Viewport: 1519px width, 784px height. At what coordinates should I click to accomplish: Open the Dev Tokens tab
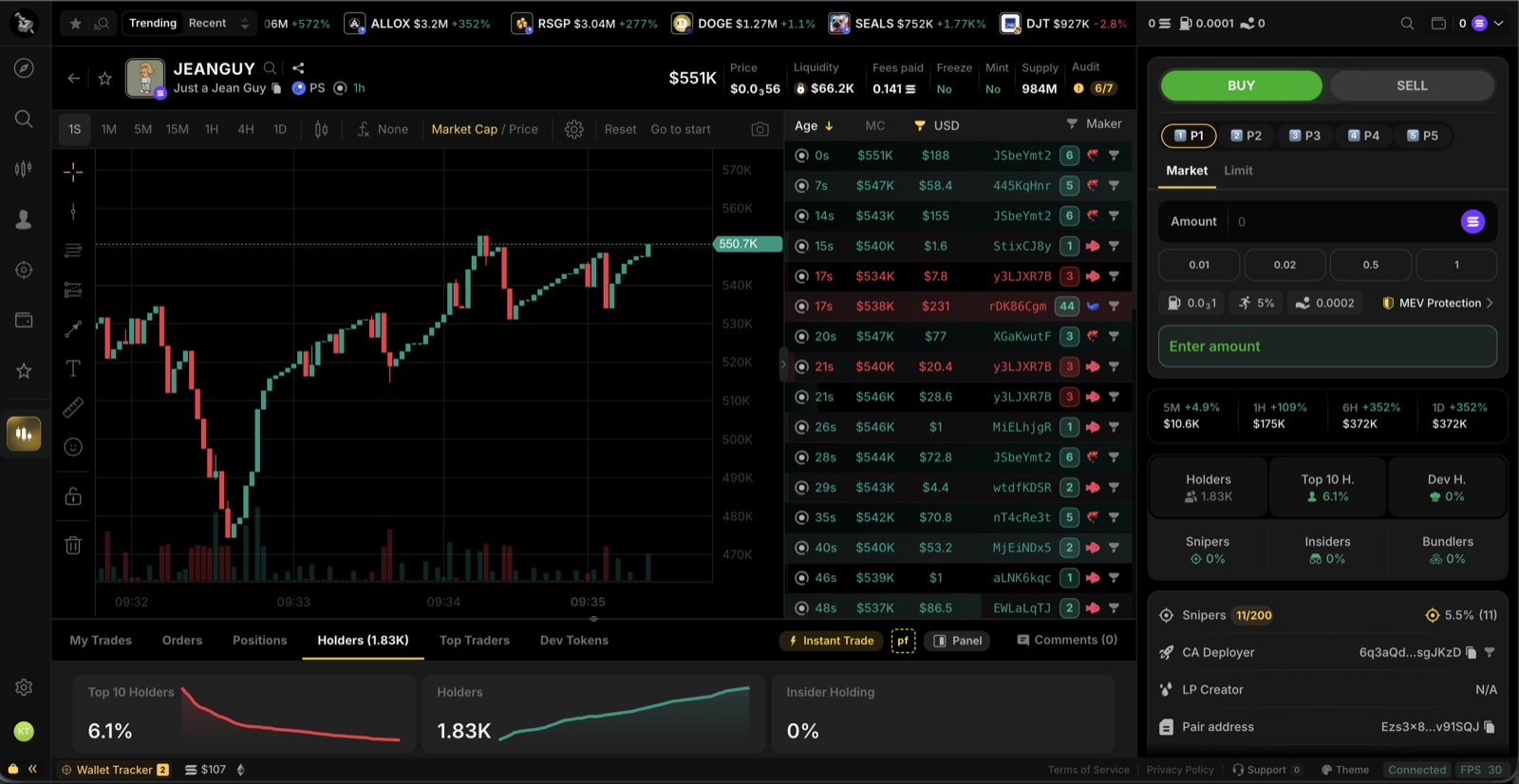pyautogui.click(x=574, y=641)
